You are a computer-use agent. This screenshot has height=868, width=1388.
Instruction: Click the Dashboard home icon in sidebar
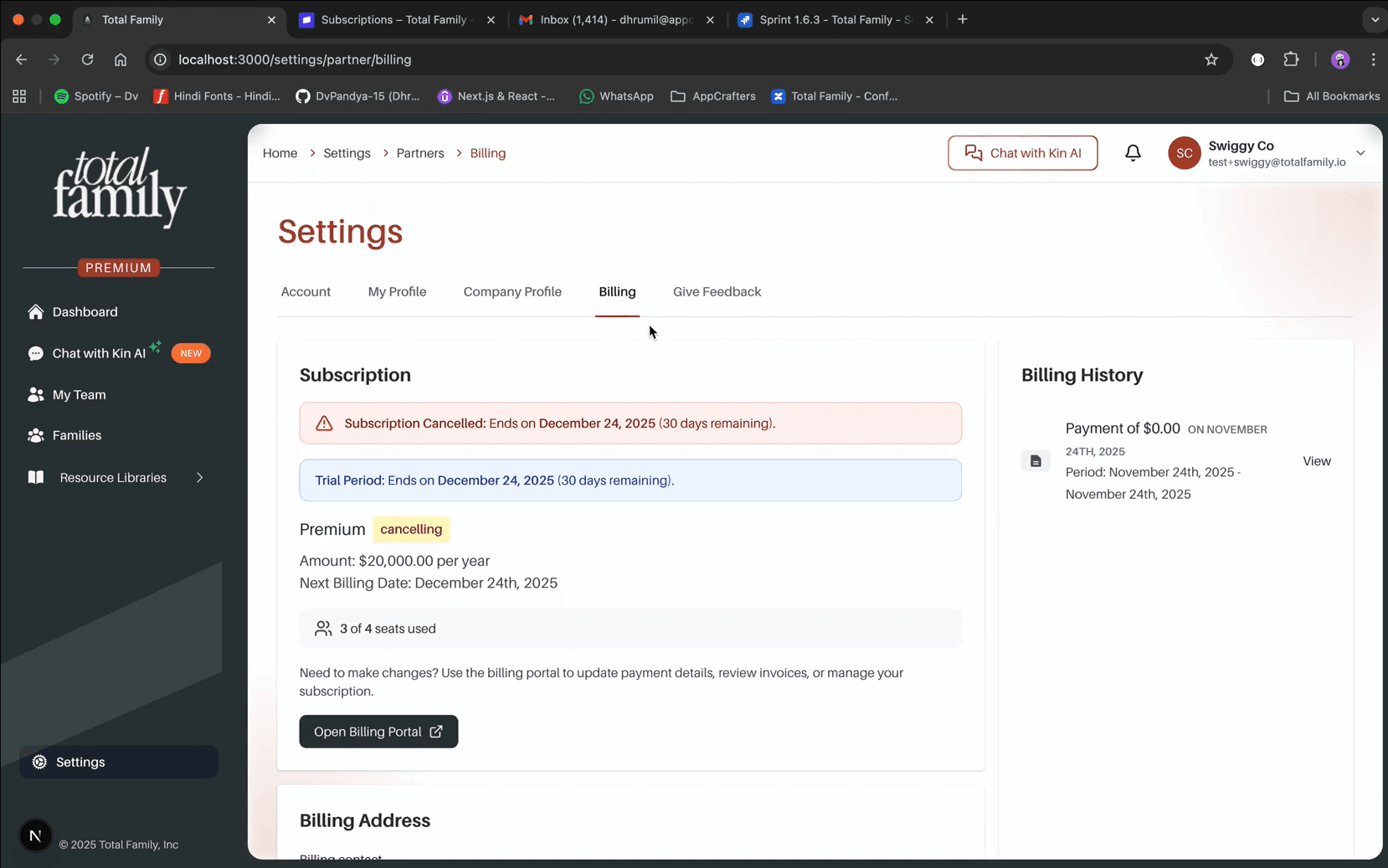(x=35, y=311)
